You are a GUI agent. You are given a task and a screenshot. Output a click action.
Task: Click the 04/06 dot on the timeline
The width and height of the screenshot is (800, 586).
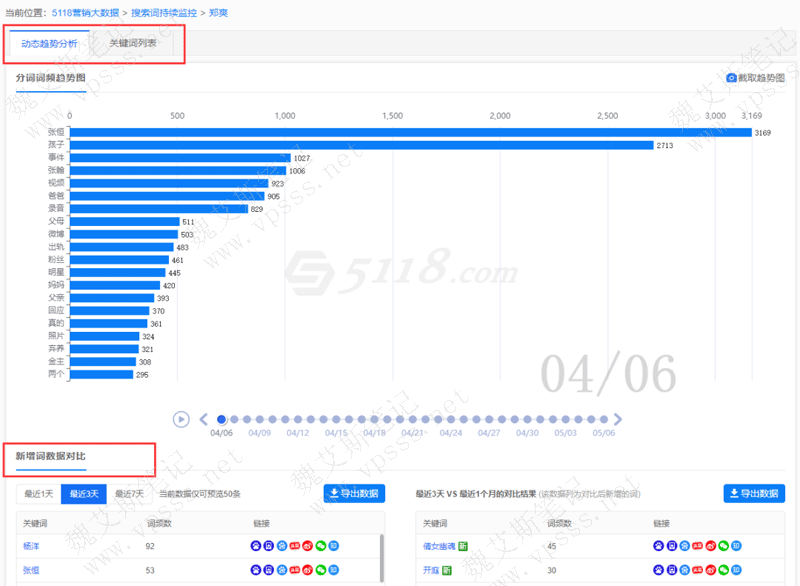point(221,419)
